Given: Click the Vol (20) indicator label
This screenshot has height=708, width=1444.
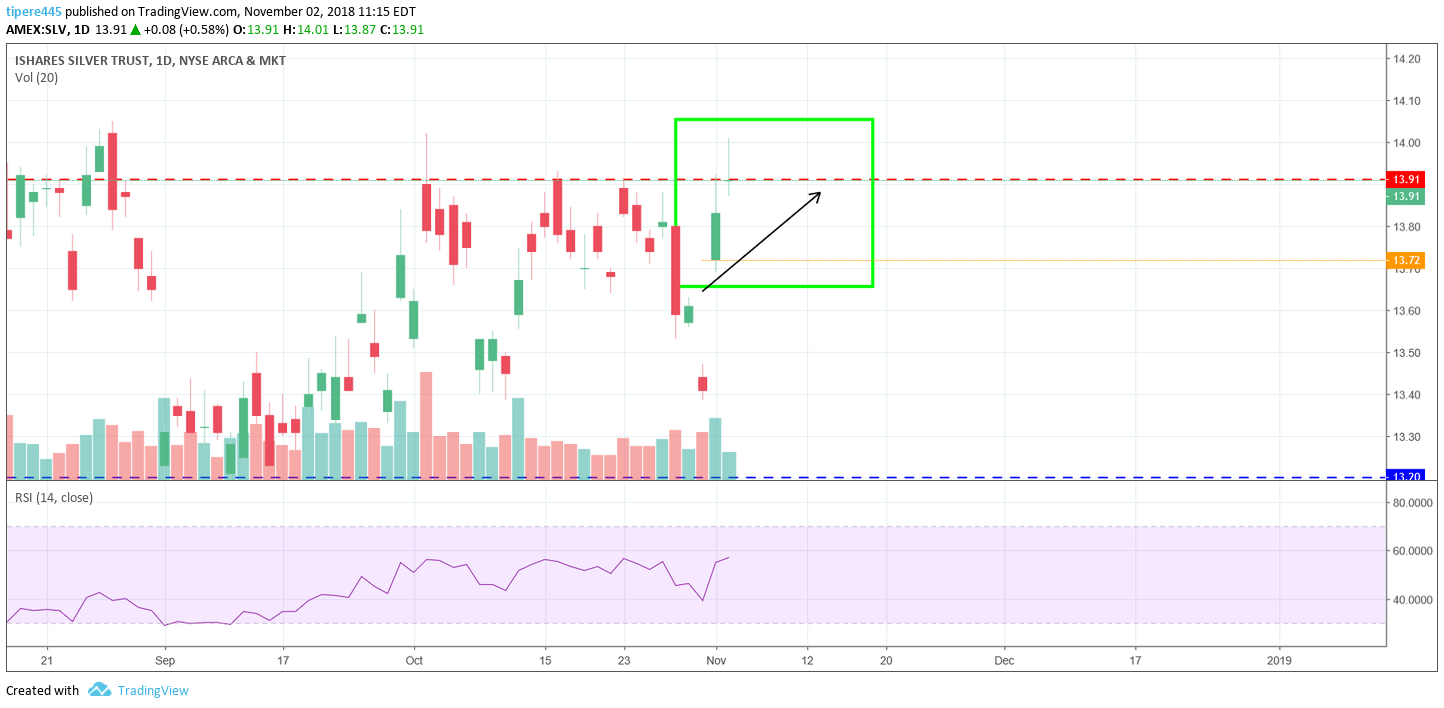Looking at the screenshot, I should click(x=36, y=77).
